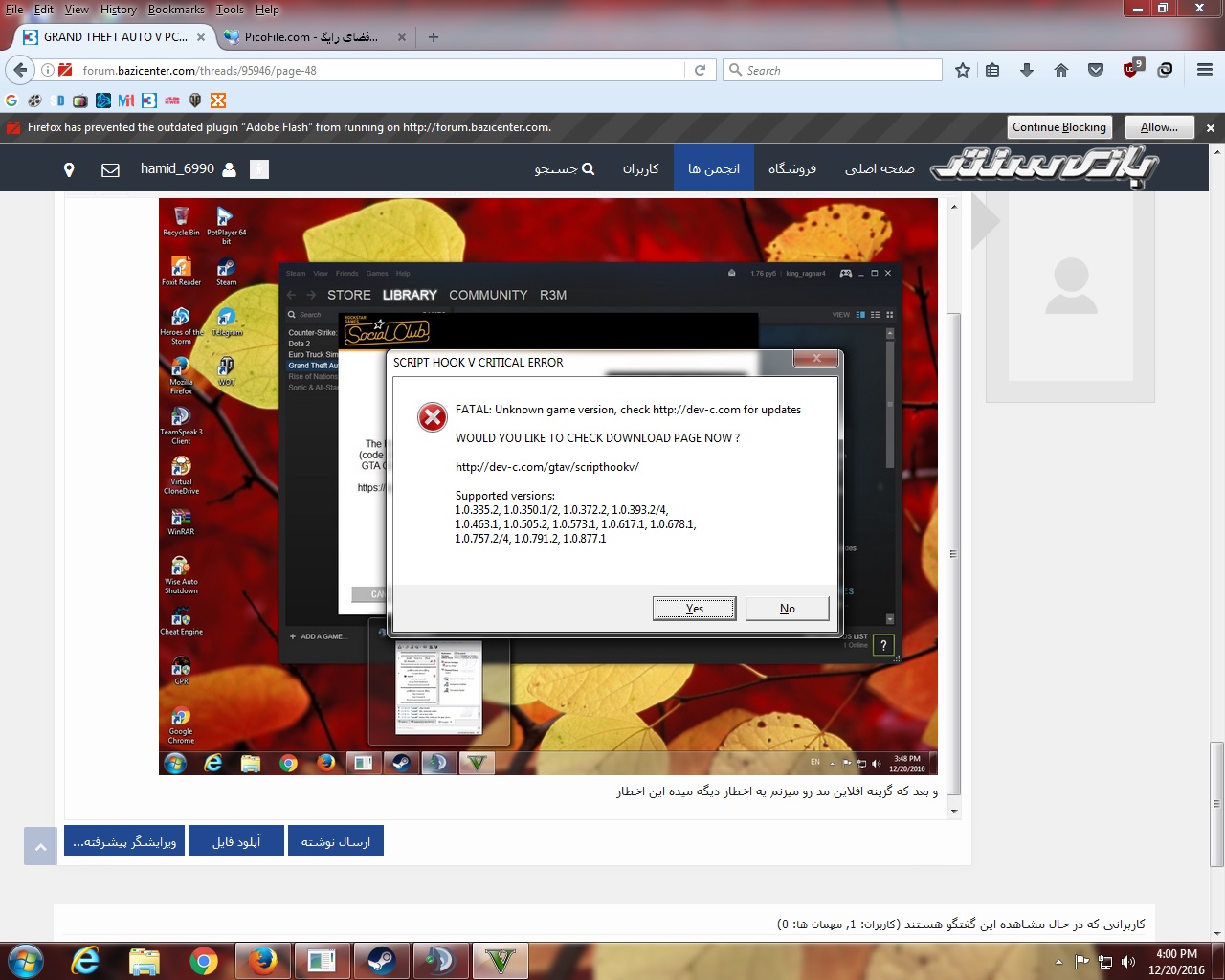Show hidden tray icons arrow
This screenshot has height=980, width=1225.
coord(1058,962)
